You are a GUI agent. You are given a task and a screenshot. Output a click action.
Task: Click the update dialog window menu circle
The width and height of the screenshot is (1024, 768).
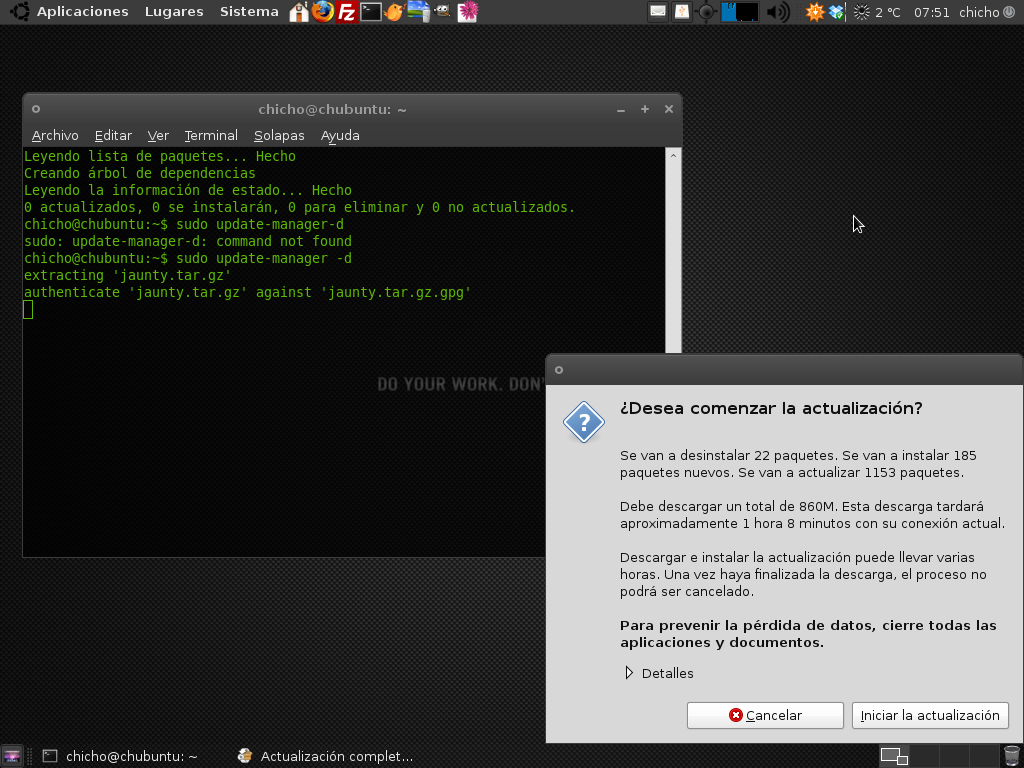click(x=559, y=370)
